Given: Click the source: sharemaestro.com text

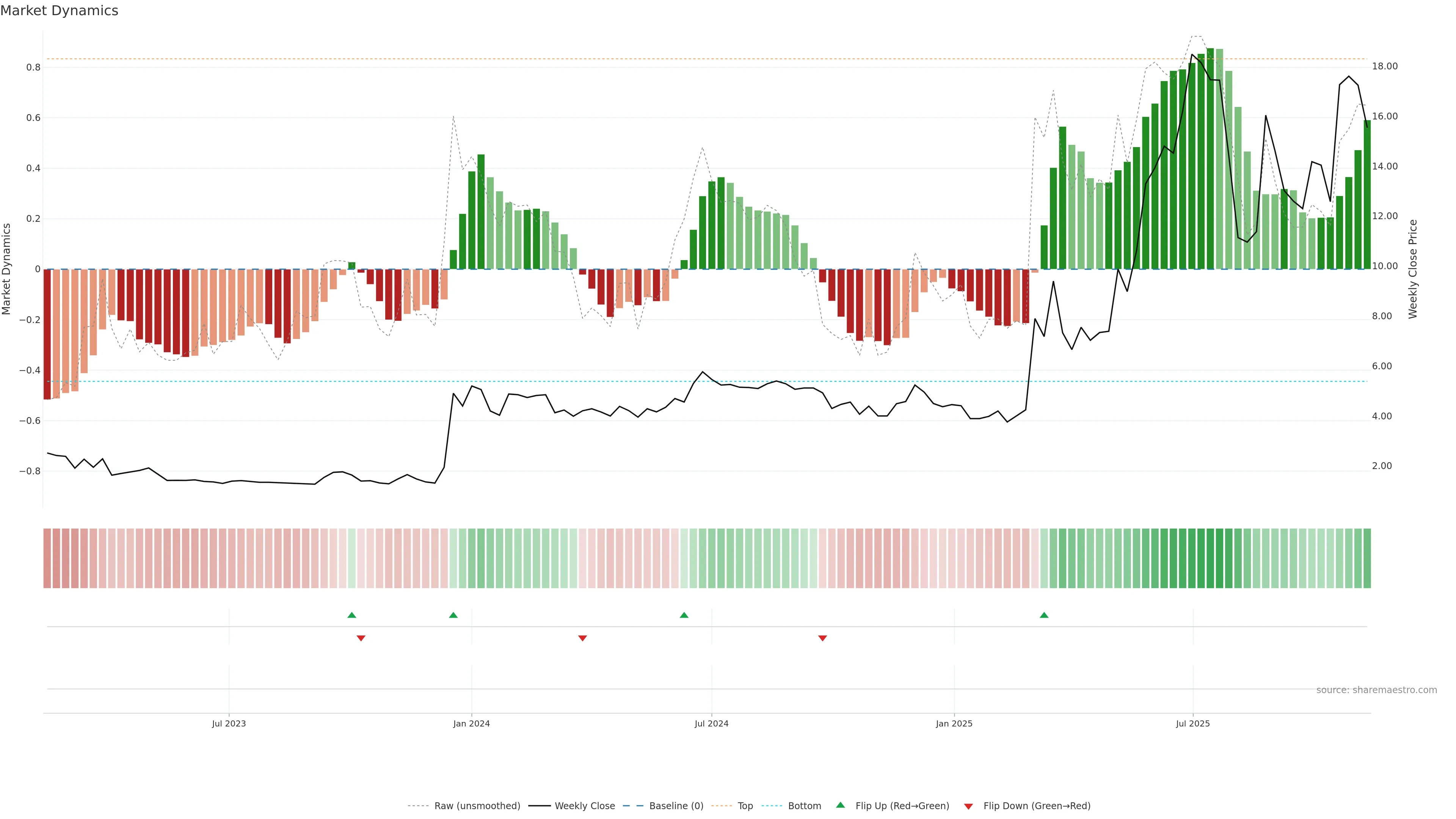Looking at the screenshot, I should (x=1376, y=690).
